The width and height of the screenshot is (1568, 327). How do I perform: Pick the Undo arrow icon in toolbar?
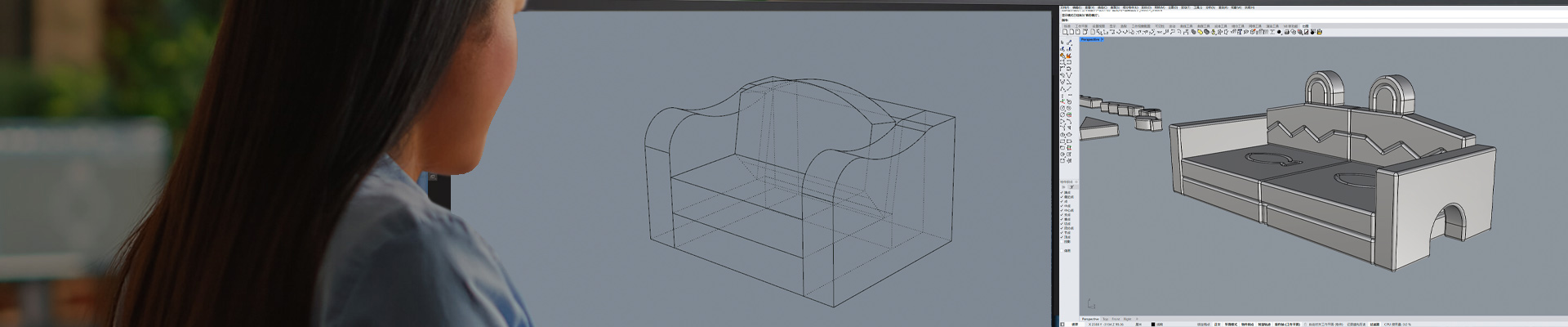coord(1120,33)
